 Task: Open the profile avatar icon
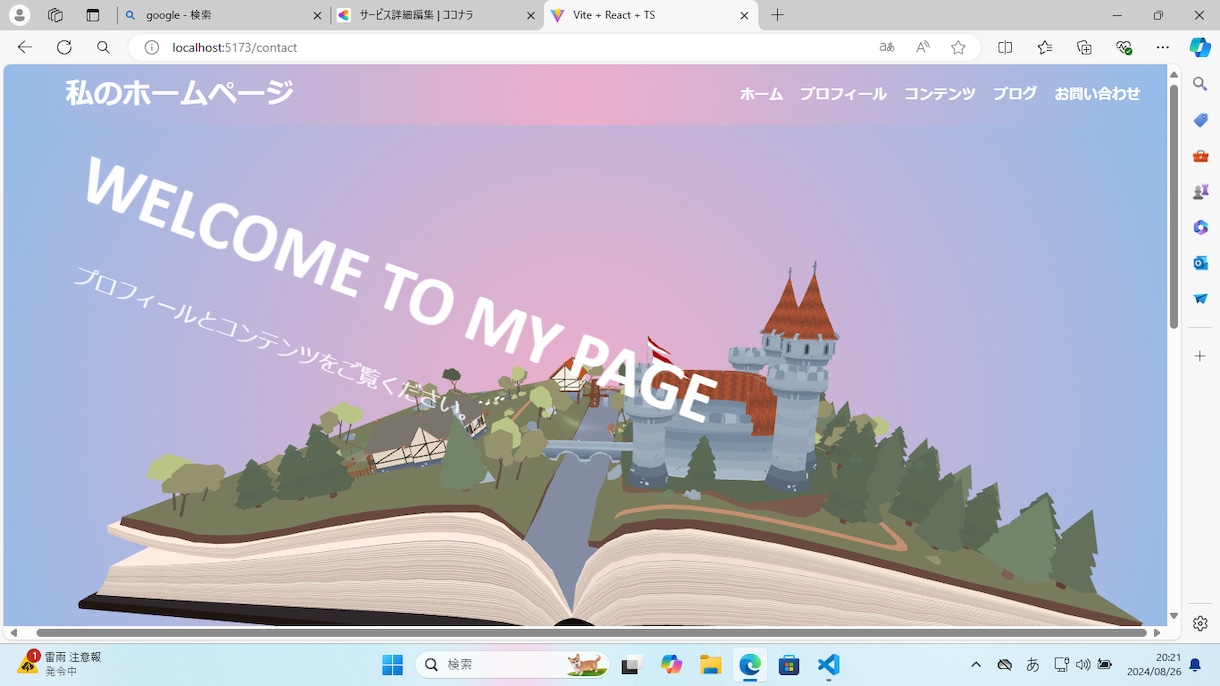[x=19, y=15]
